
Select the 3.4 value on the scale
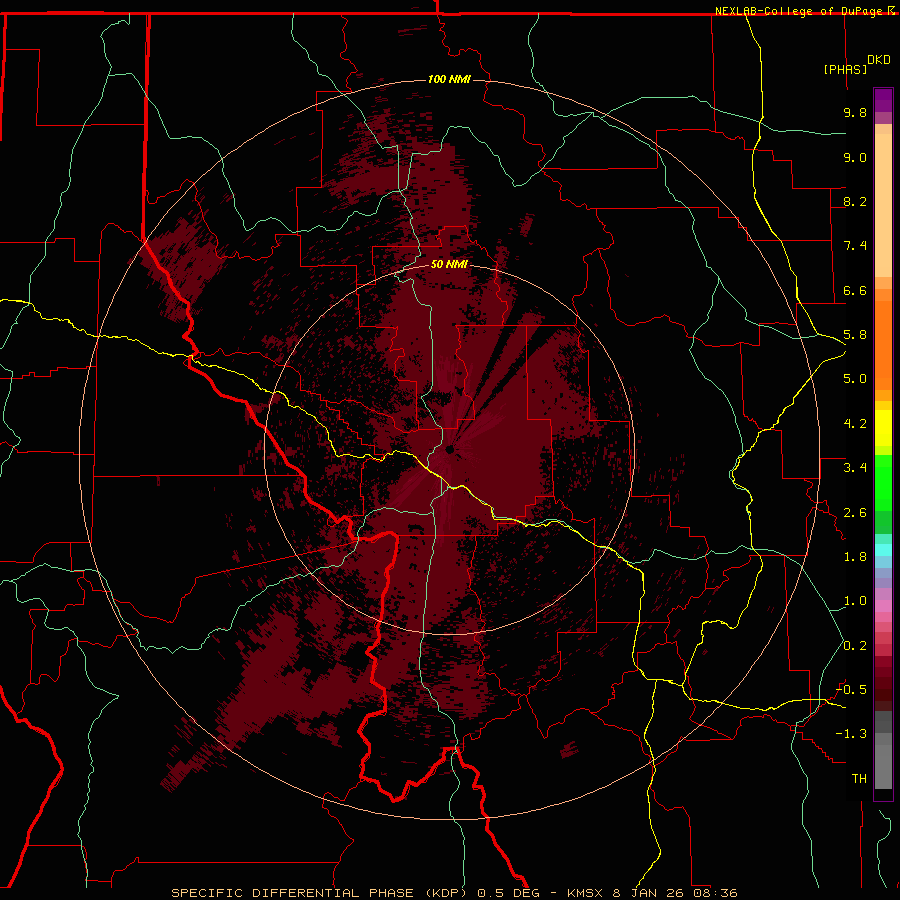[x=855, y=468]
